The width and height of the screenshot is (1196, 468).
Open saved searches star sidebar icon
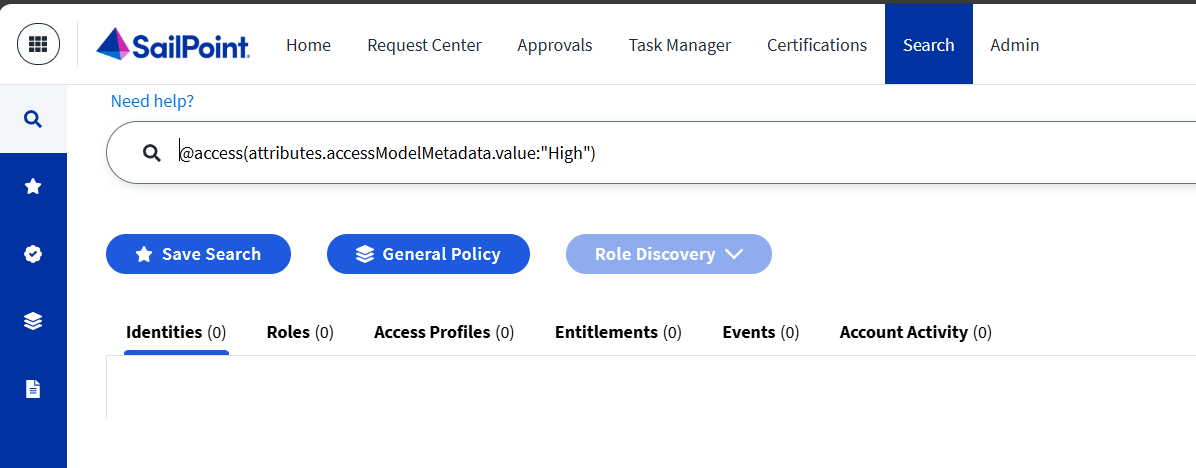click(33, 186)
